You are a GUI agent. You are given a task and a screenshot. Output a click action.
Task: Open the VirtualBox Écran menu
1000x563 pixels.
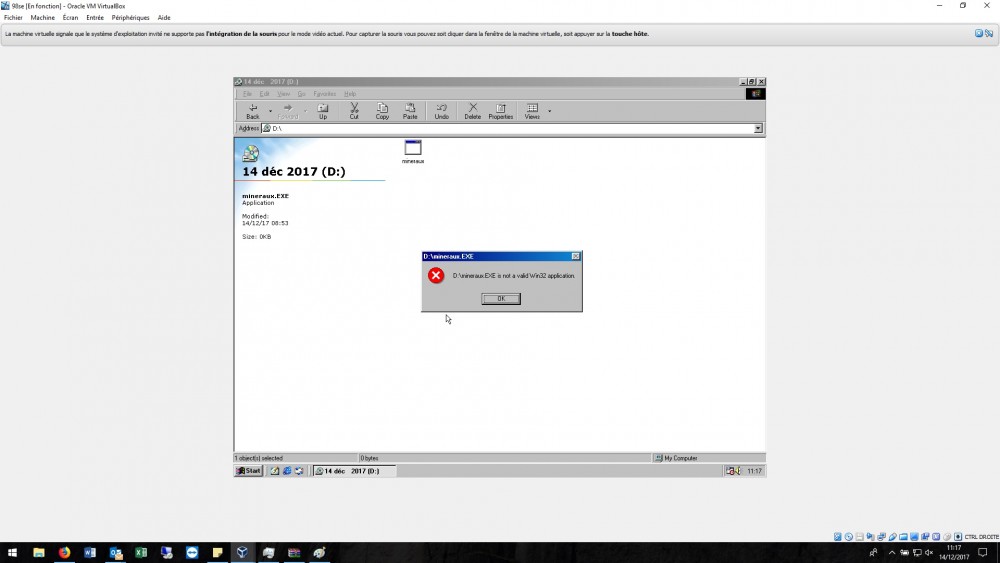[x=70, y=18]
